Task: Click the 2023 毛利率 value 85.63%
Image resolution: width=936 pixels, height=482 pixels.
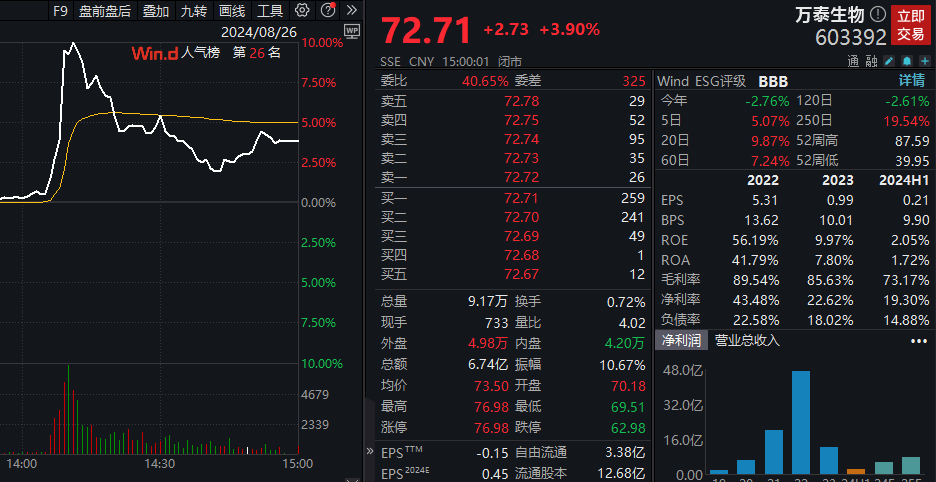Action: 830,280
